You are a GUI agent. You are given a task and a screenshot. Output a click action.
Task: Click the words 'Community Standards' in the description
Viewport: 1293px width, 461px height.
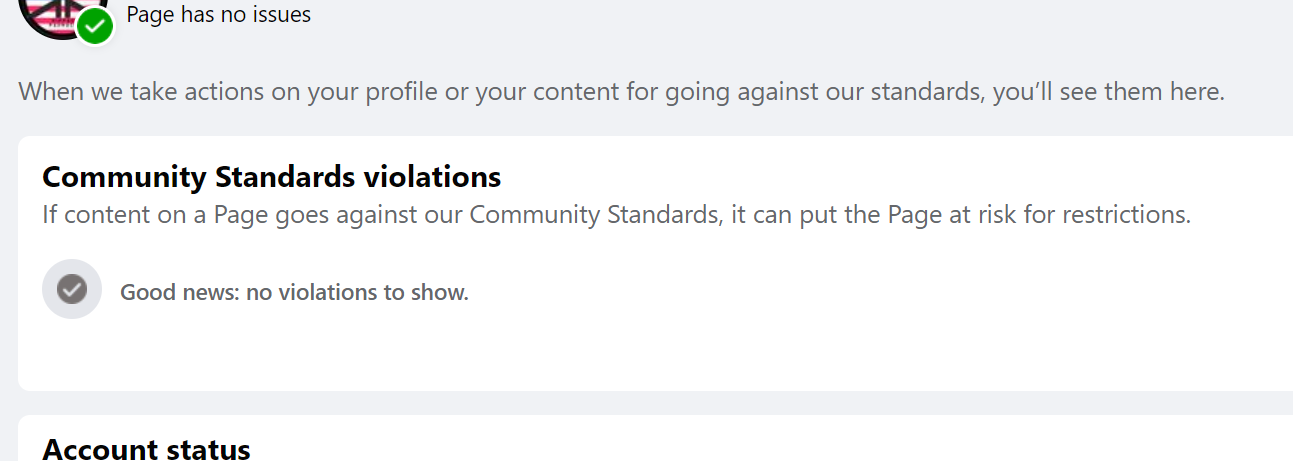coord(593,215)
